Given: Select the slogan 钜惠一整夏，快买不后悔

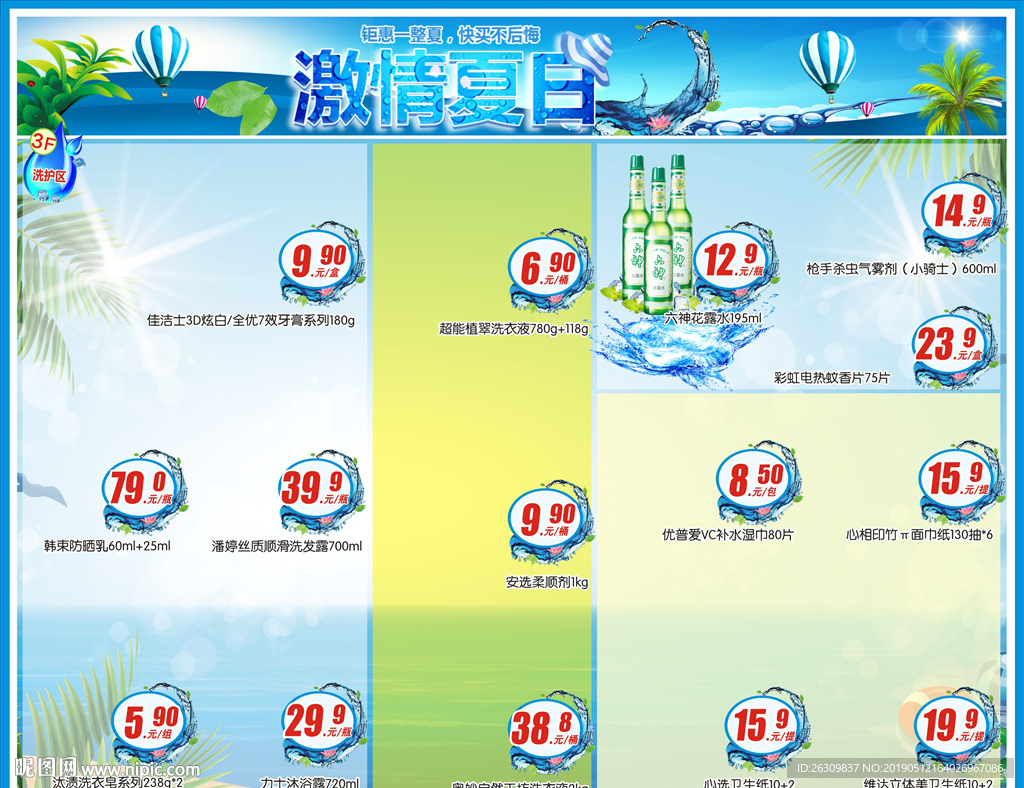Looking at the screenshot, I should [x=451, y=34].
